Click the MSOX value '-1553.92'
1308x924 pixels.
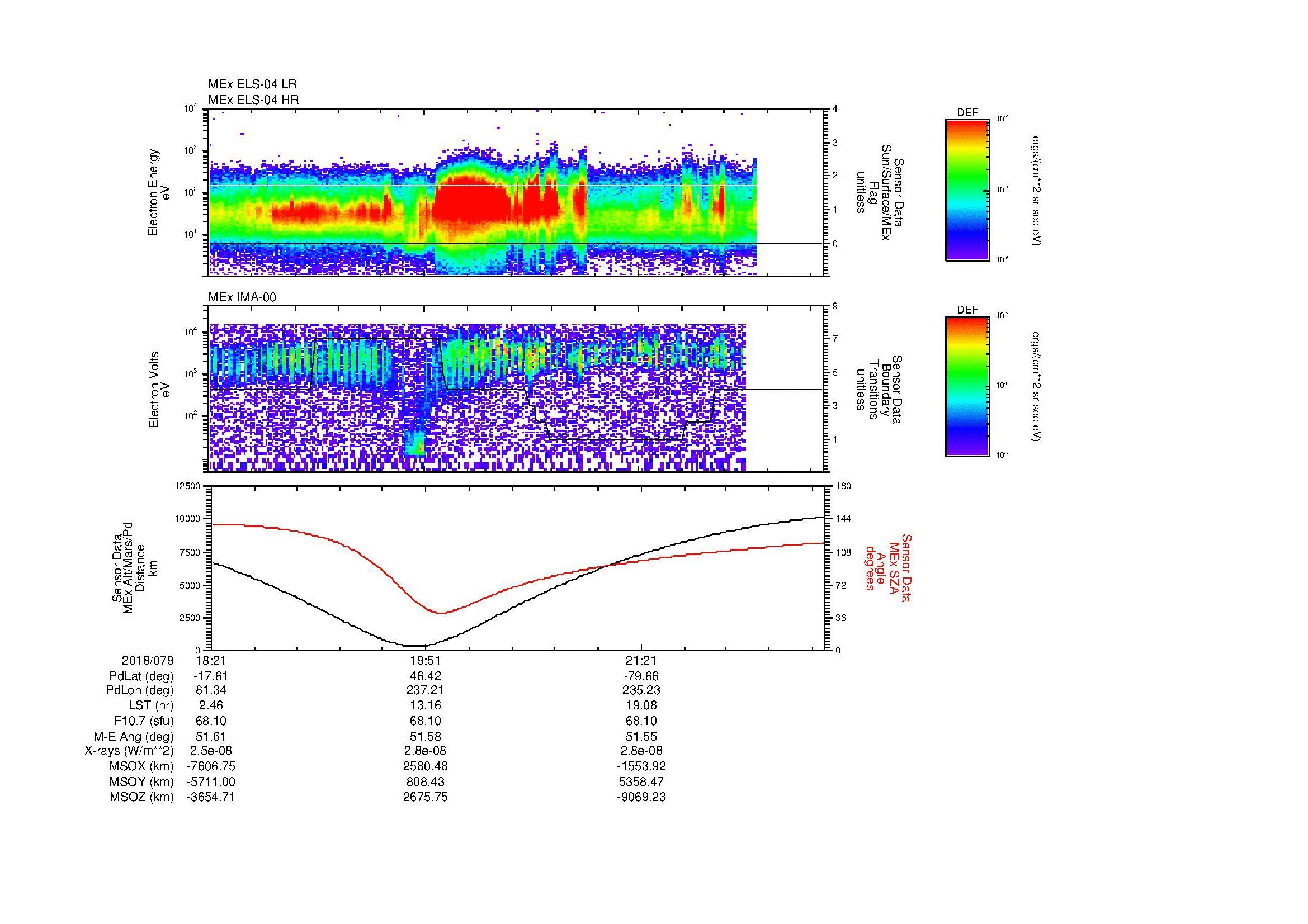641,766
